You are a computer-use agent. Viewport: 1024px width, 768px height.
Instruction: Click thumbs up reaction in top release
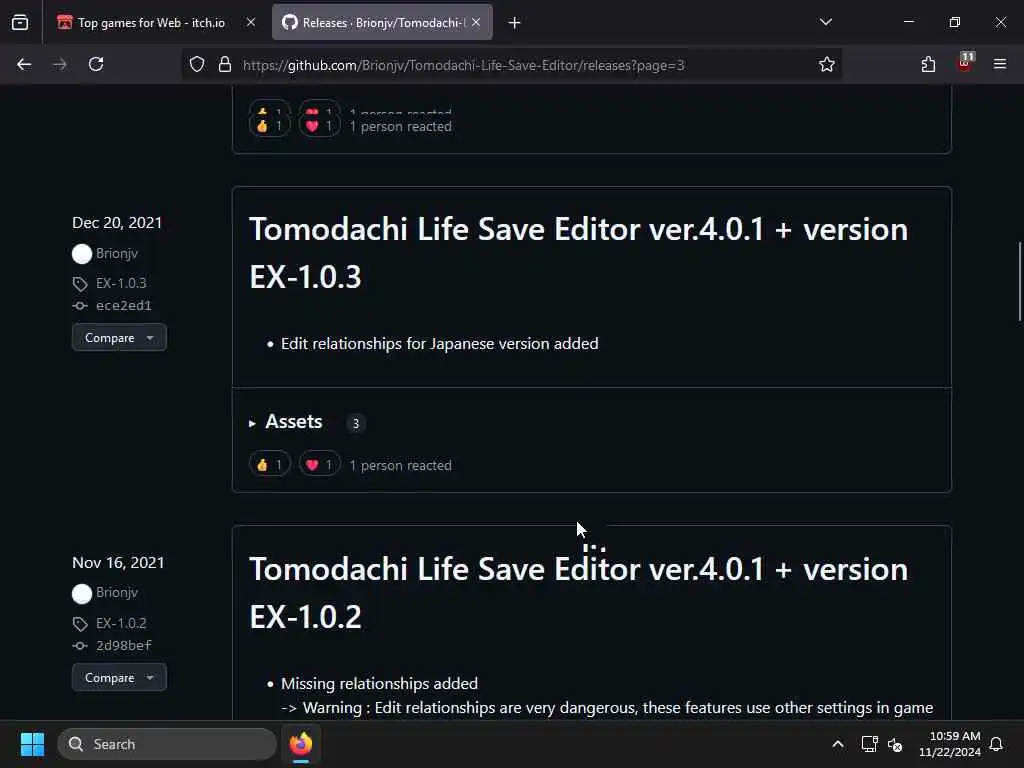269,125
